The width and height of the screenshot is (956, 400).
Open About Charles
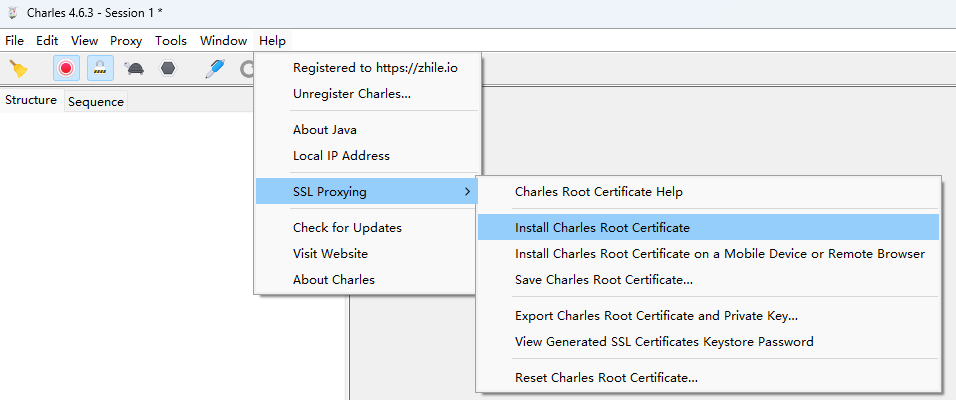click(x=368, y=279)
